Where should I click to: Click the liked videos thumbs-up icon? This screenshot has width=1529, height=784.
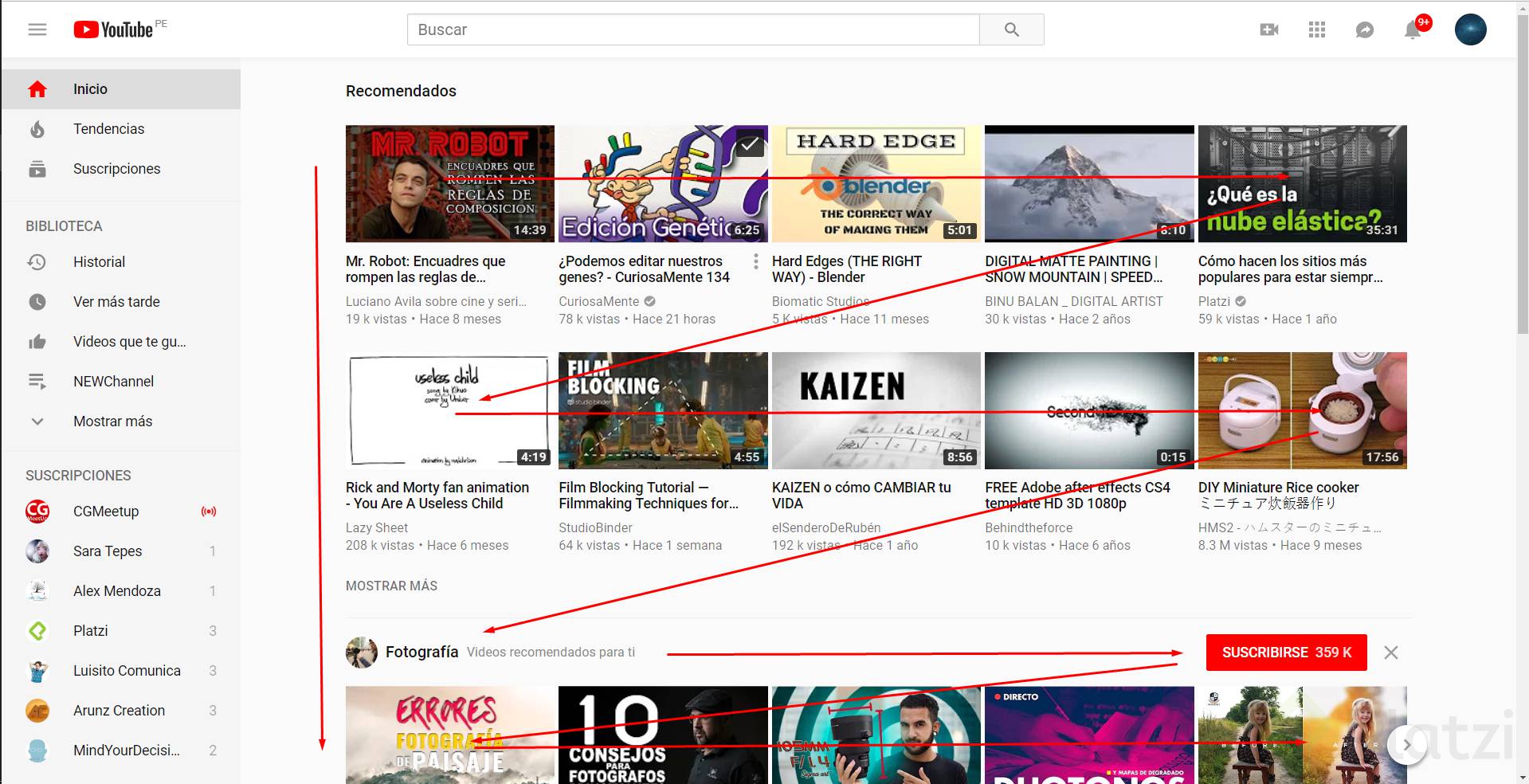click(37, 342)
